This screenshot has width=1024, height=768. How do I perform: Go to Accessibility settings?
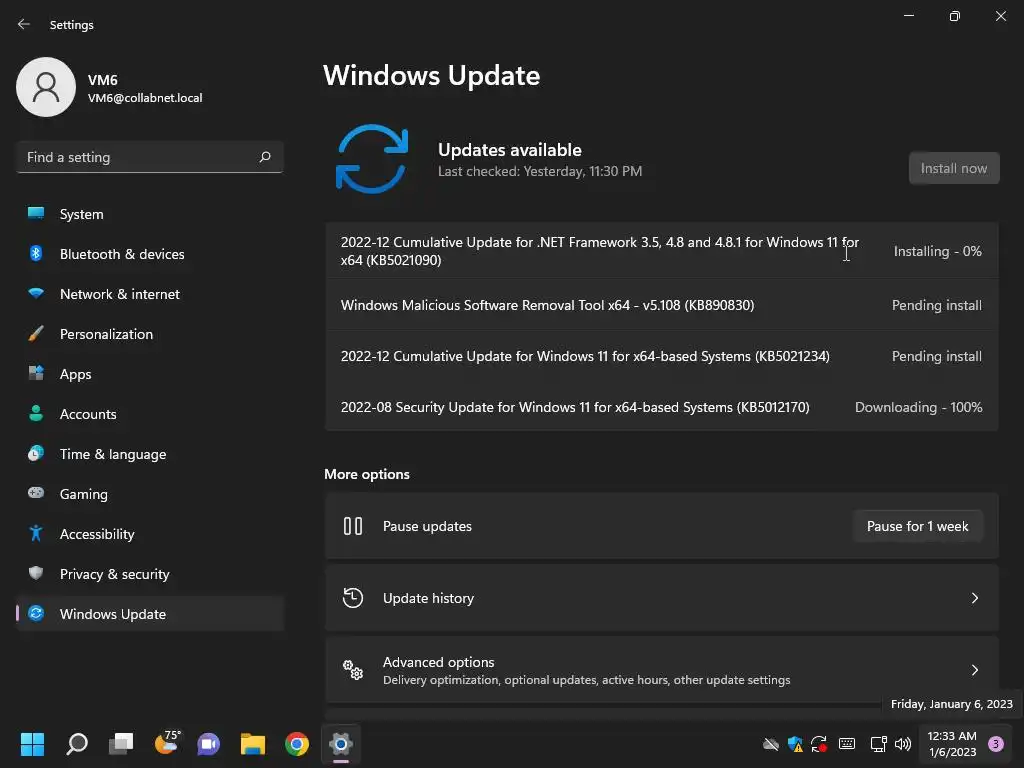[150, 534]
